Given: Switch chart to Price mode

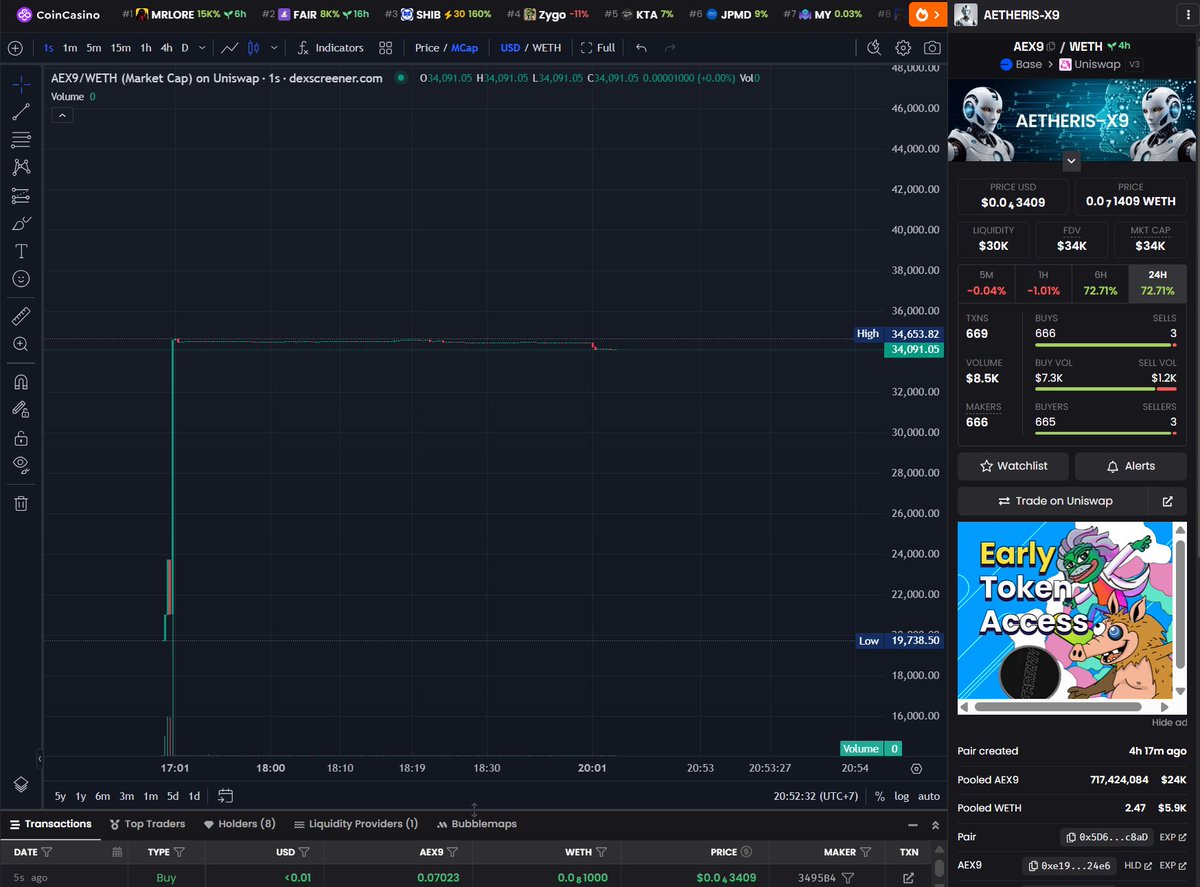Looking at the screenshot, I should point(427,48).
